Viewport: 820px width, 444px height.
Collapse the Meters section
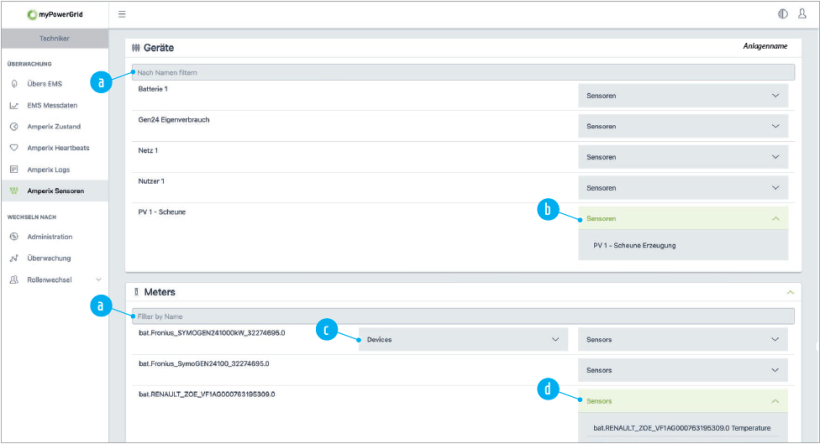(790, 292)
